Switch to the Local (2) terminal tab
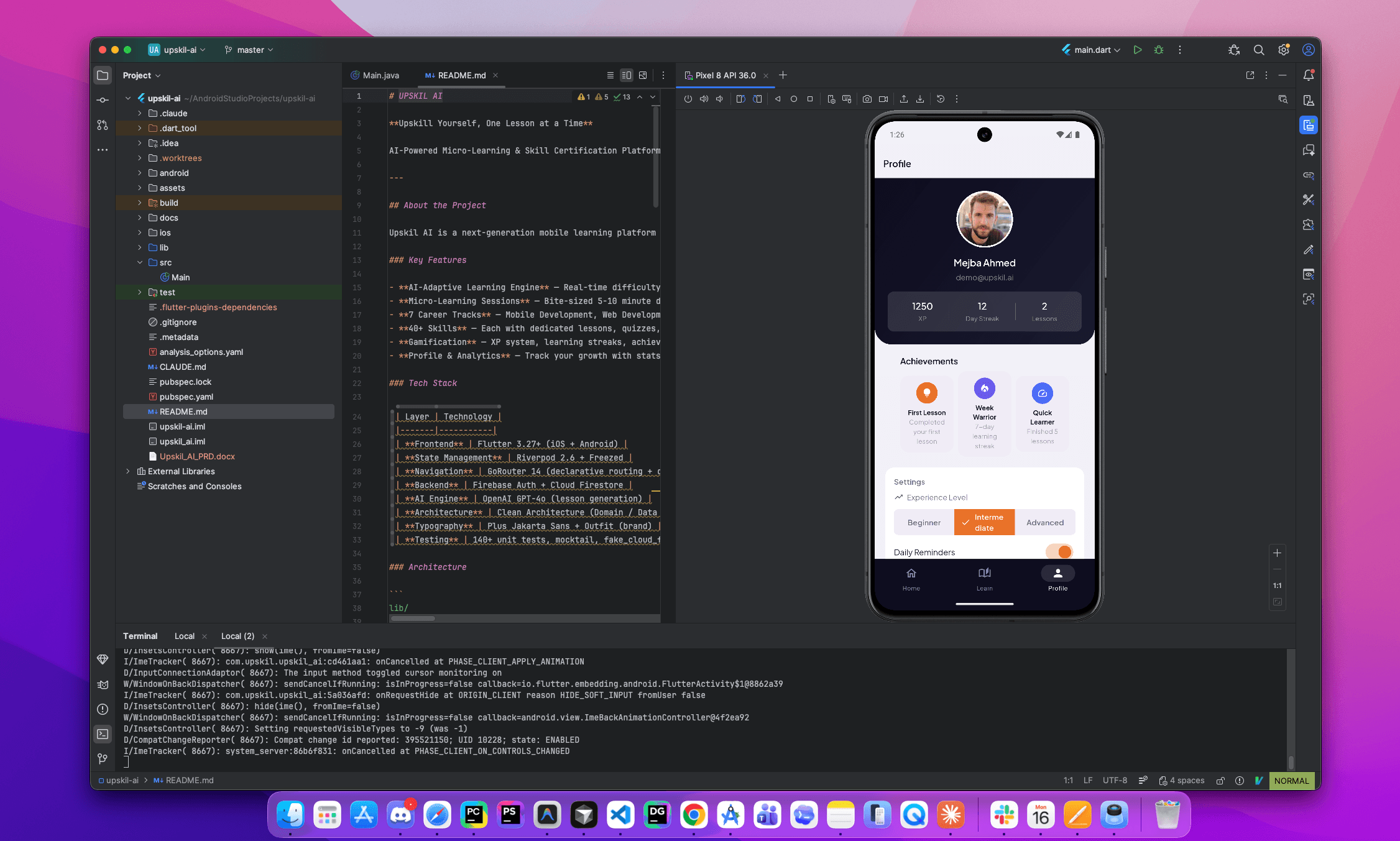Screen dimensions: 1400x841 pyautogui.click(x=237, y=636)
